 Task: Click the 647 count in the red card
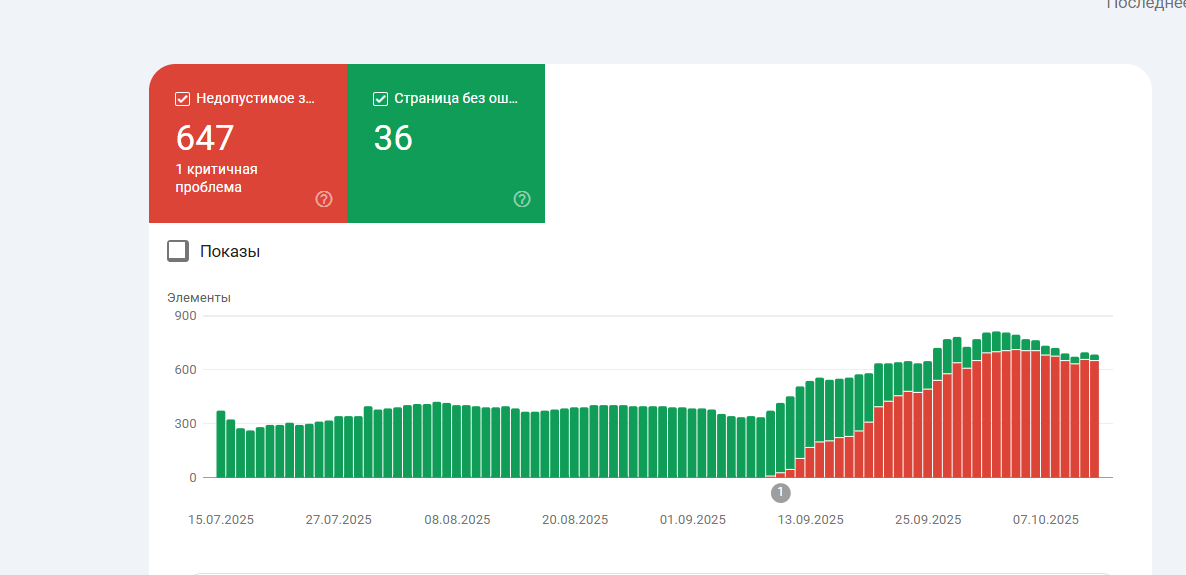(205, 138)
